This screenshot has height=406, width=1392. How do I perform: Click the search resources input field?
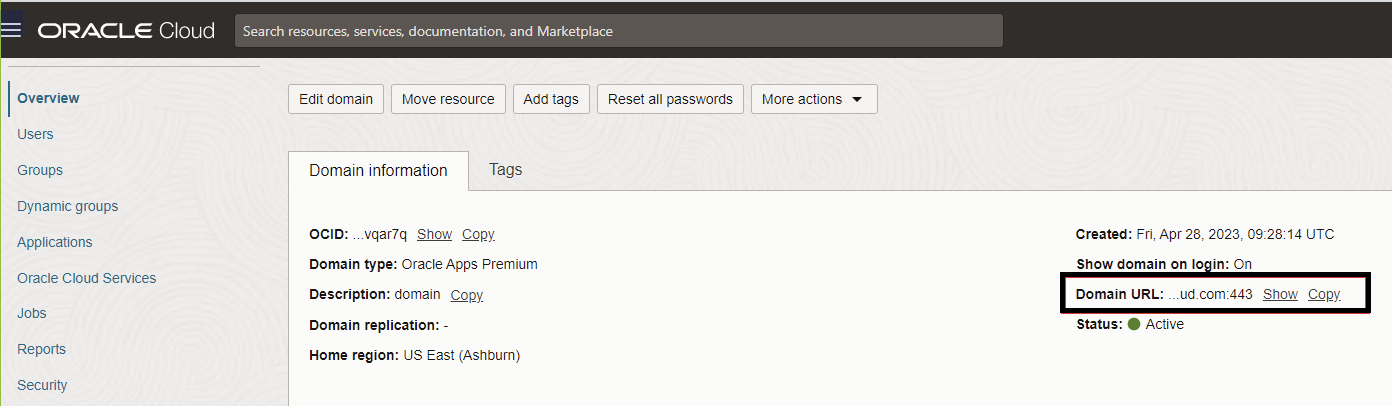[x=618, y=31]
